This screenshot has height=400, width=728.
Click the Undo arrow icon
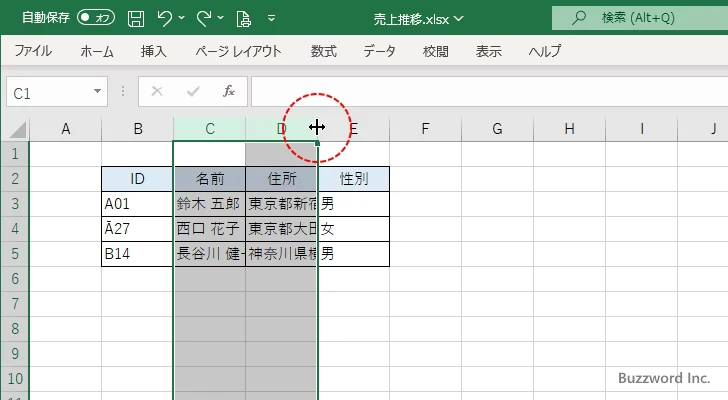tap(164, 18)
